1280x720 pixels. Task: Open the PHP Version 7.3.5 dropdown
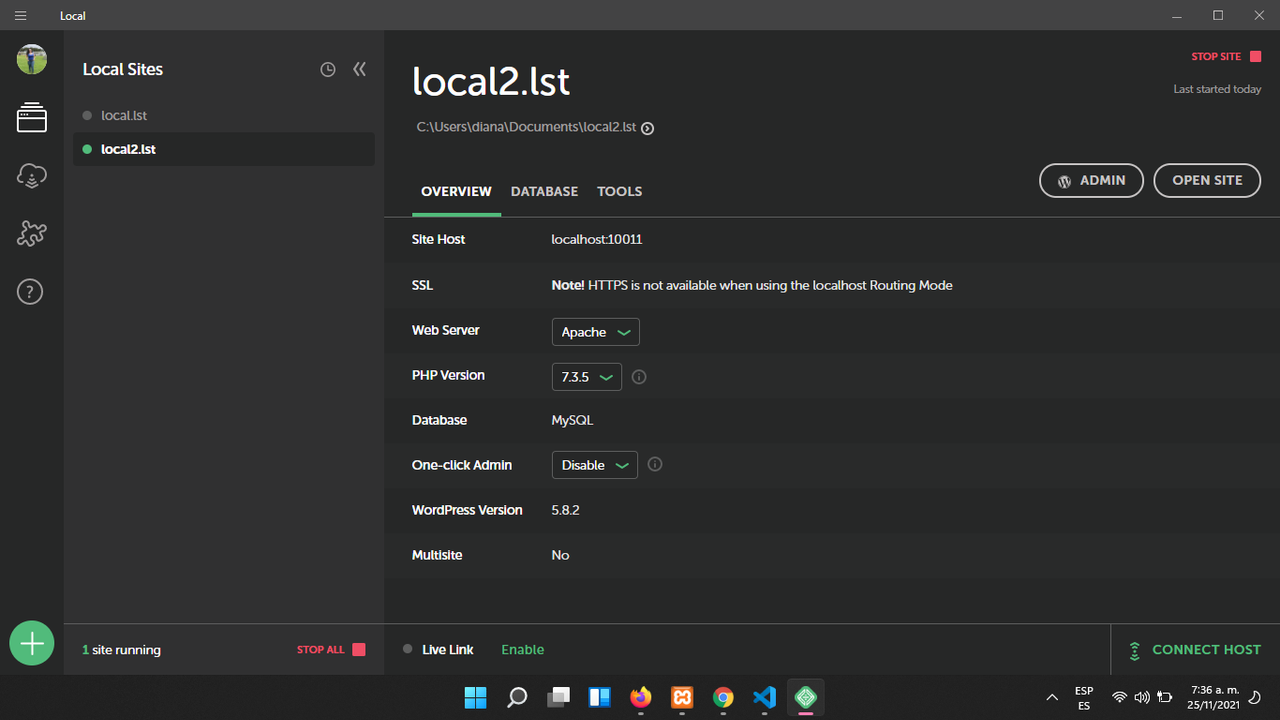(x=587, y=377)
